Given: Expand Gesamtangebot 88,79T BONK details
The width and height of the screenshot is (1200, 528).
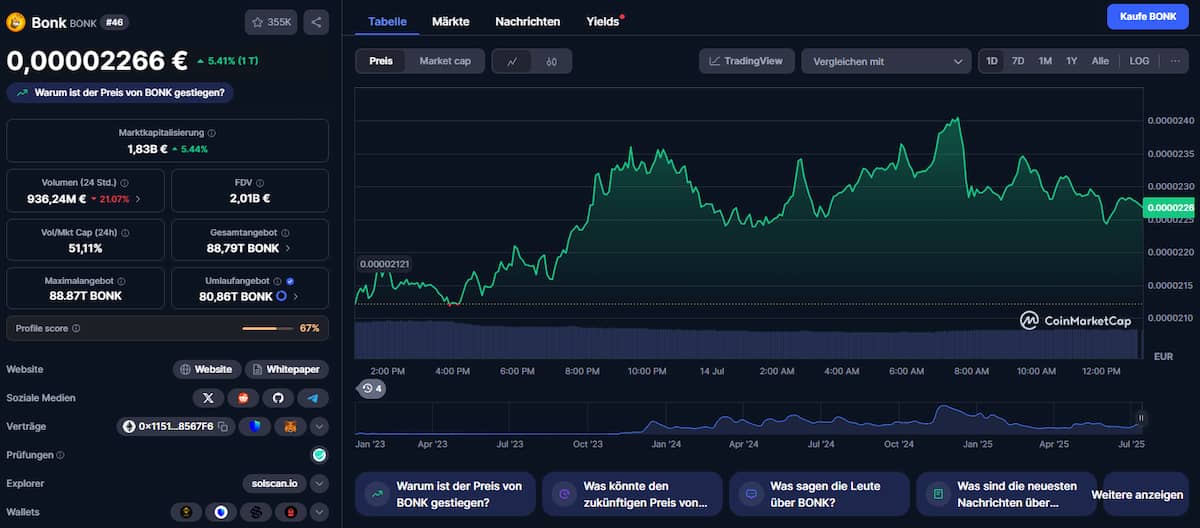Looking at the screenshot, I should tap(288, 248).
